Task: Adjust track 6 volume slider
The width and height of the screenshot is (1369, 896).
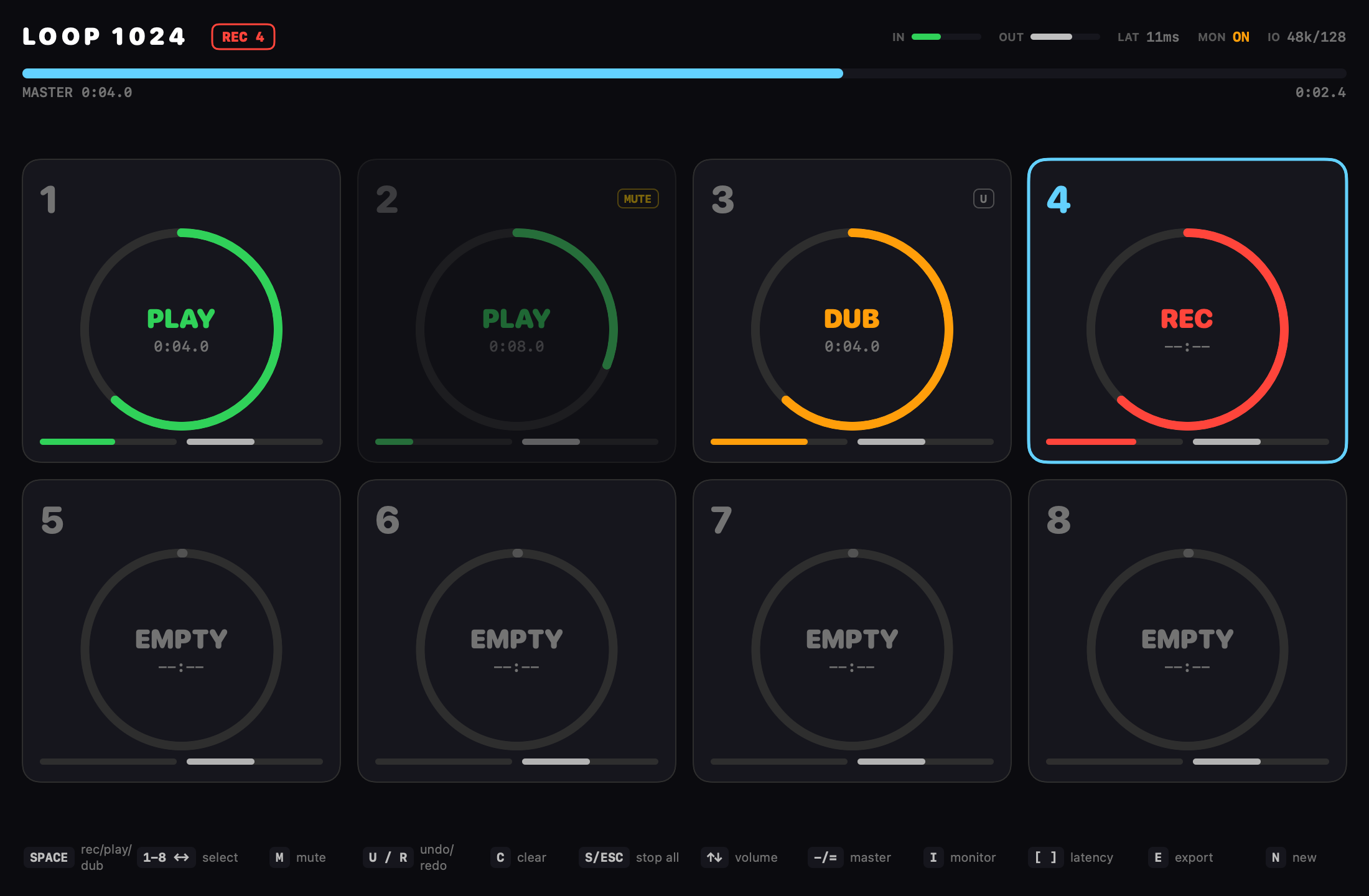Action: pyautogui.click(x=590, y=762)
